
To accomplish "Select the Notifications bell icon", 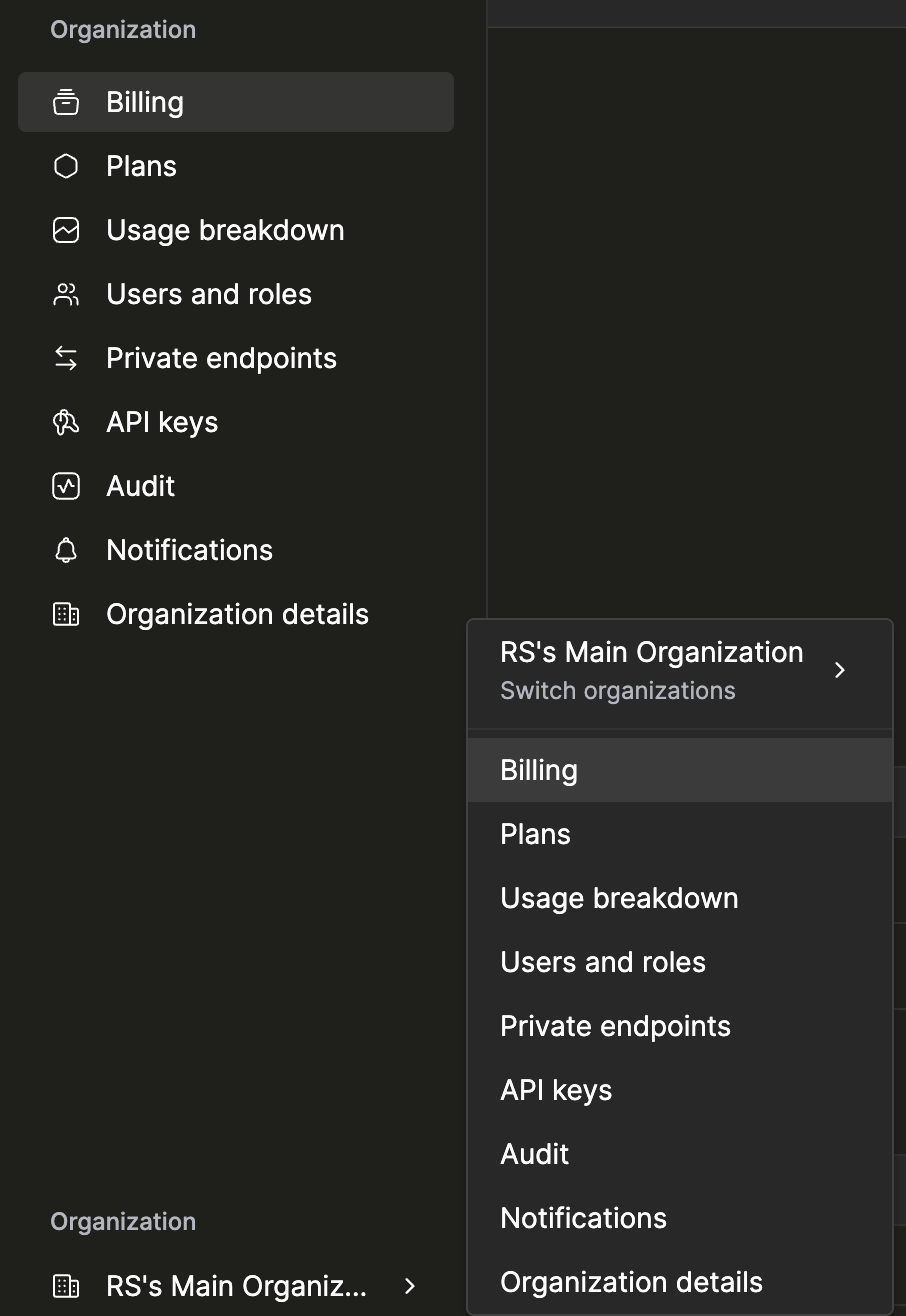I will pos(65,549).
